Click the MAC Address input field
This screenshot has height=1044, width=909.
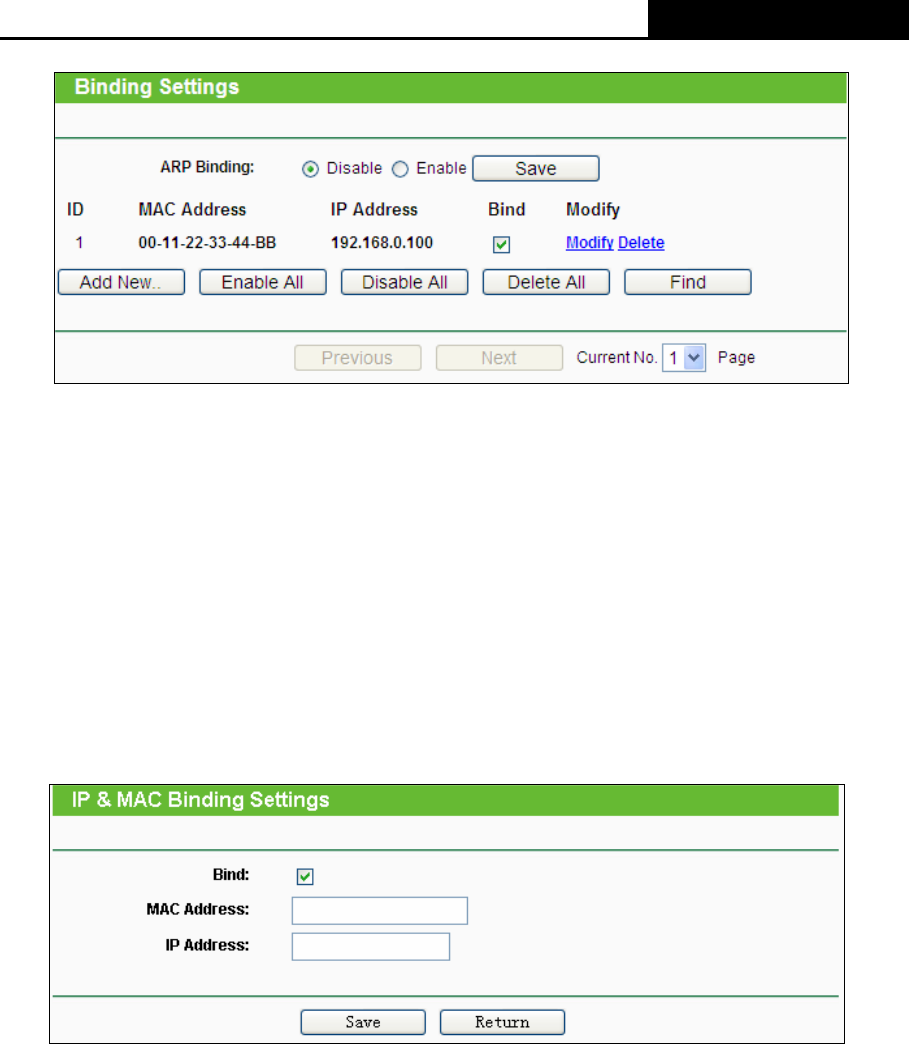click(380, 911)
